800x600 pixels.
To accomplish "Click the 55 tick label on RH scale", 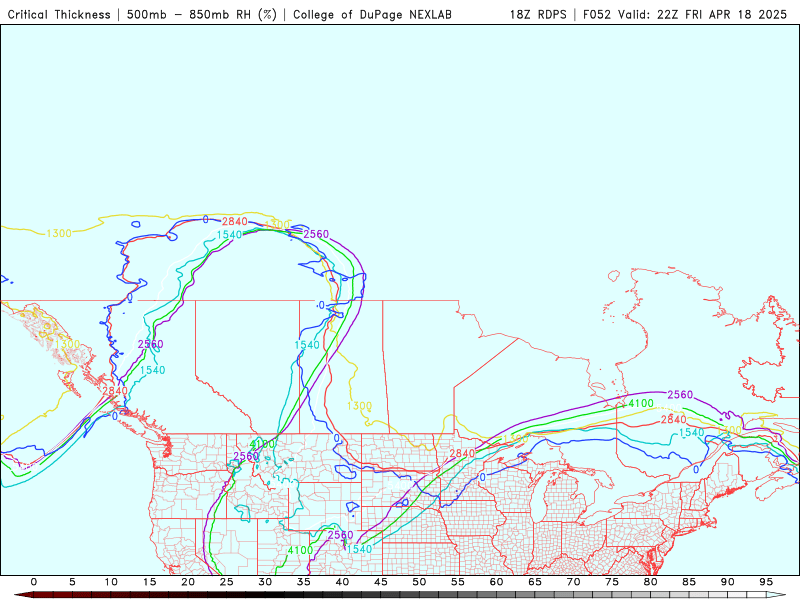I will [x=458, y=582].
